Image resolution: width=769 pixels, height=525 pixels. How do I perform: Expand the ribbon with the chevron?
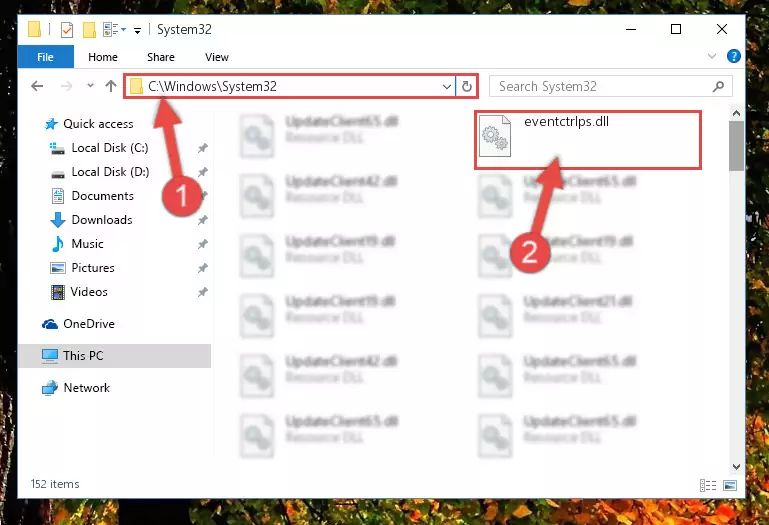(712, 56)
